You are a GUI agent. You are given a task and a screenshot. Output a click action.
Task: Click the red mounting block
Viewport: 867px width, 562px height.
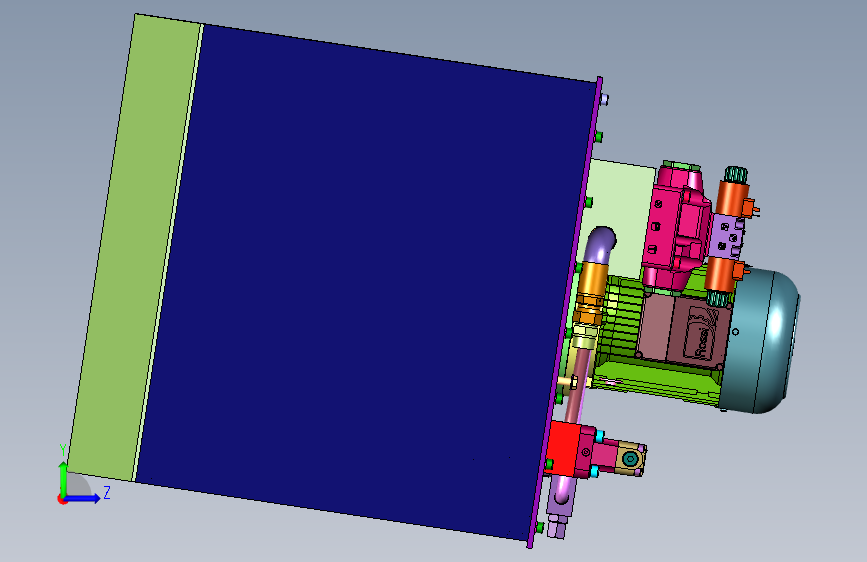point(563,448)
